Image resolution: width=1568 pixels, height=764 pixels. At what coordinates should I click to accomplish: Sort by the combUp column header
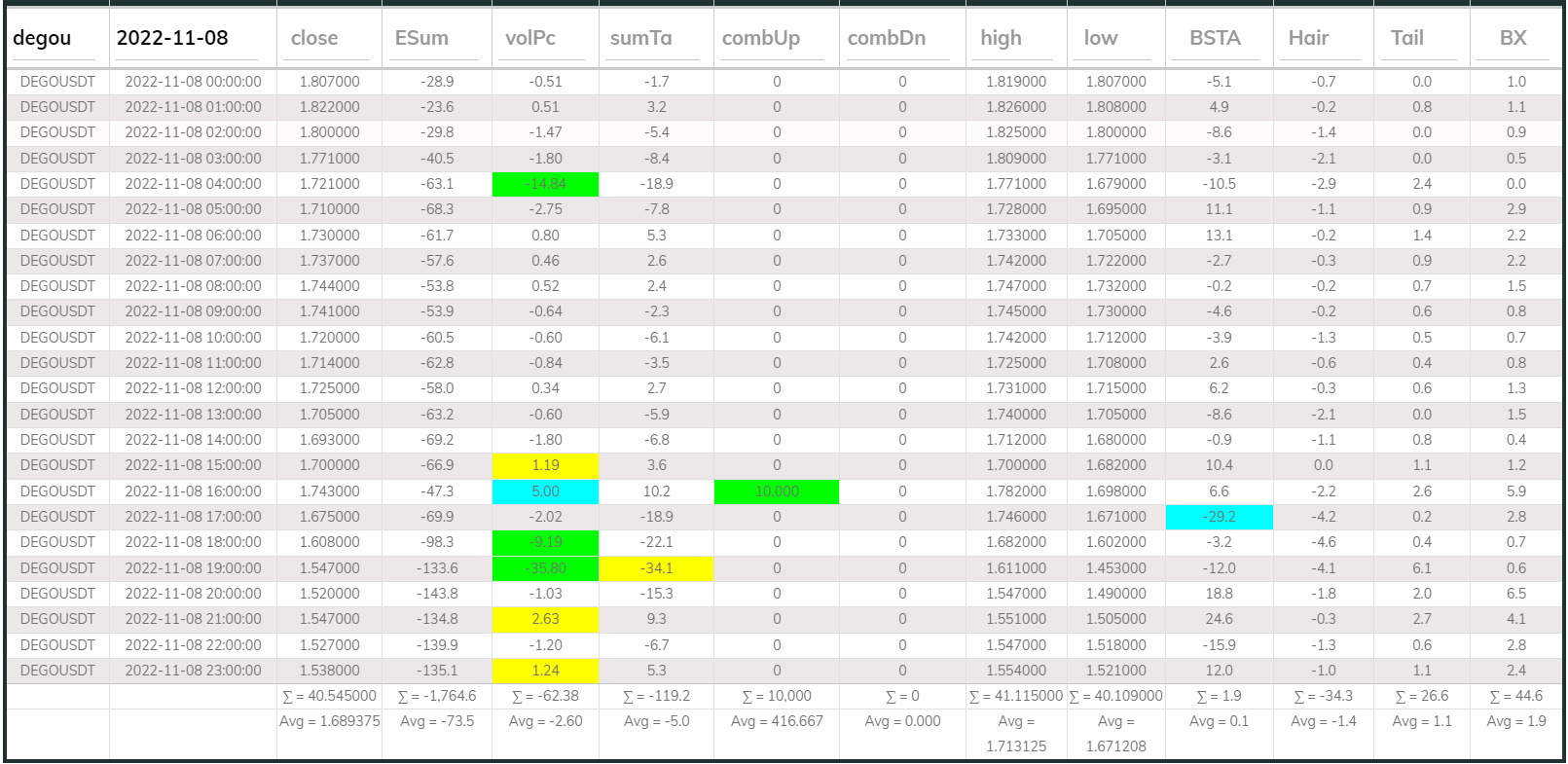click(x=761, y=38)
